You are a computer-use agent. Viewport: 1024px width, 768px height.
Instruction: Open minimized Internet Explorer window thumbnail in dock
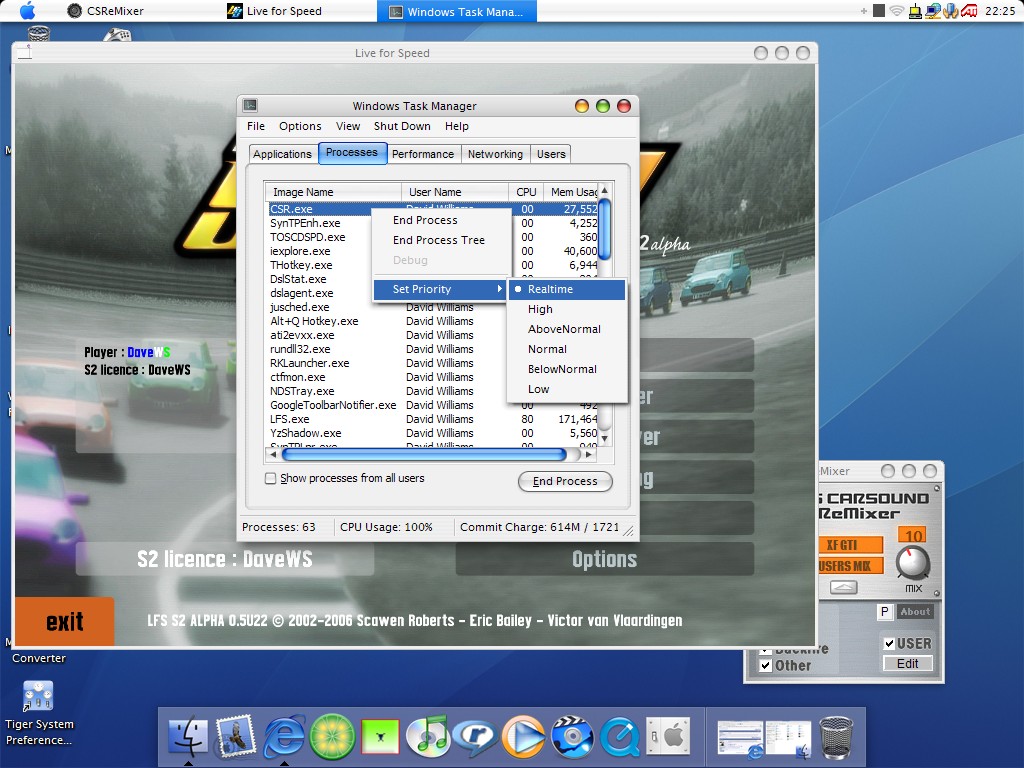(741, 739)
